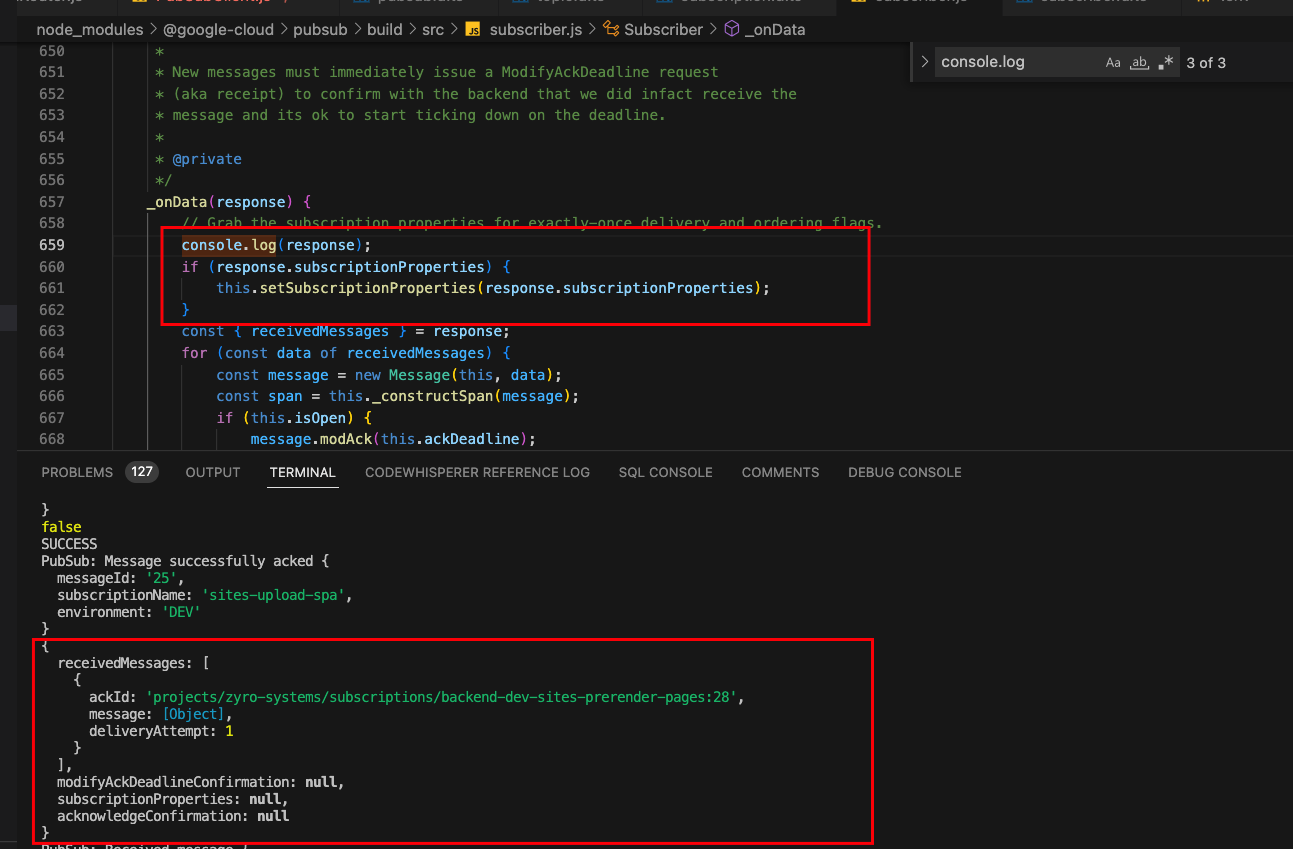This screenshot has height=849, width=1293.
Task: Click line number 668 in the gutter
Action: click(51, 439)
